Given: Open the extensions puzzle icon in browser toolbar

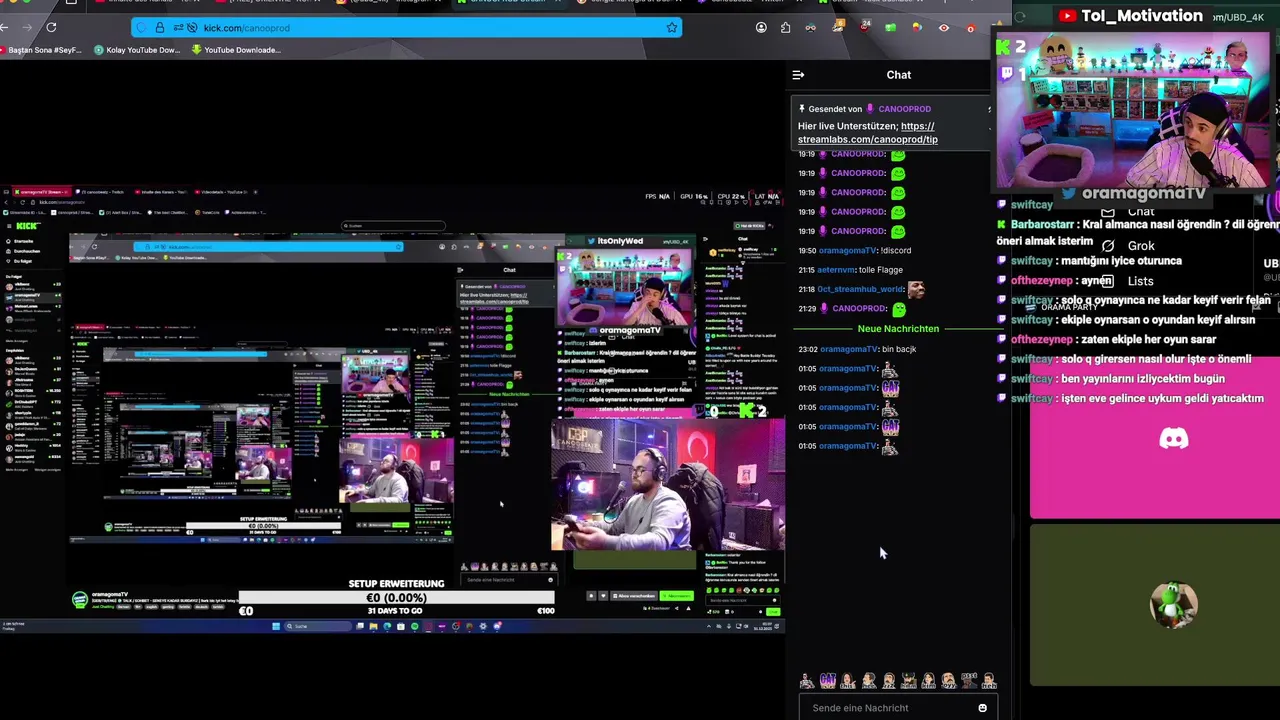Looking at the screenshot, I should [x=785, y=28].
